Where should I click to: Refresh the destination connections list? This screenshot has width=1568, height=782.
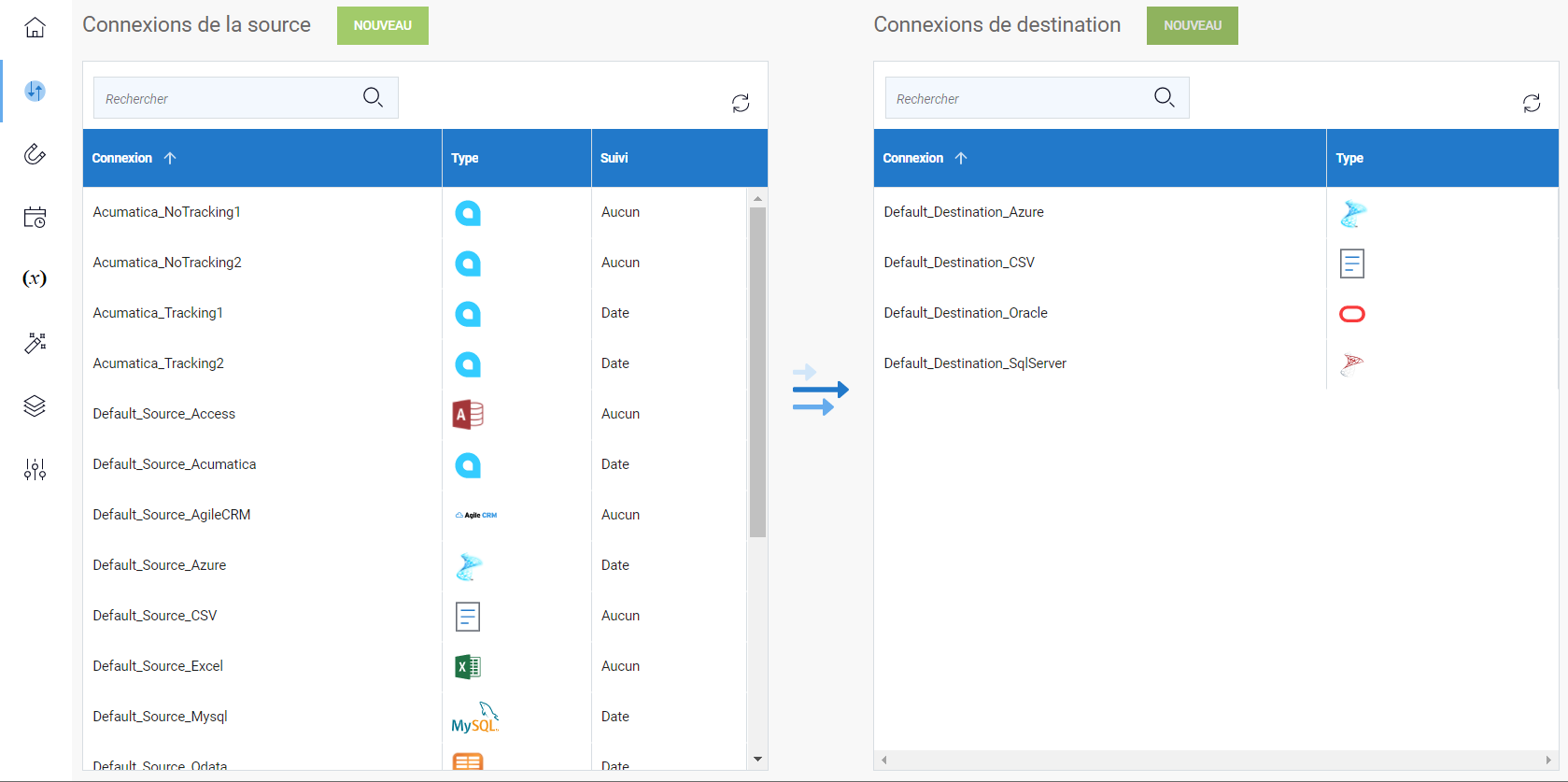(1532, 103)
